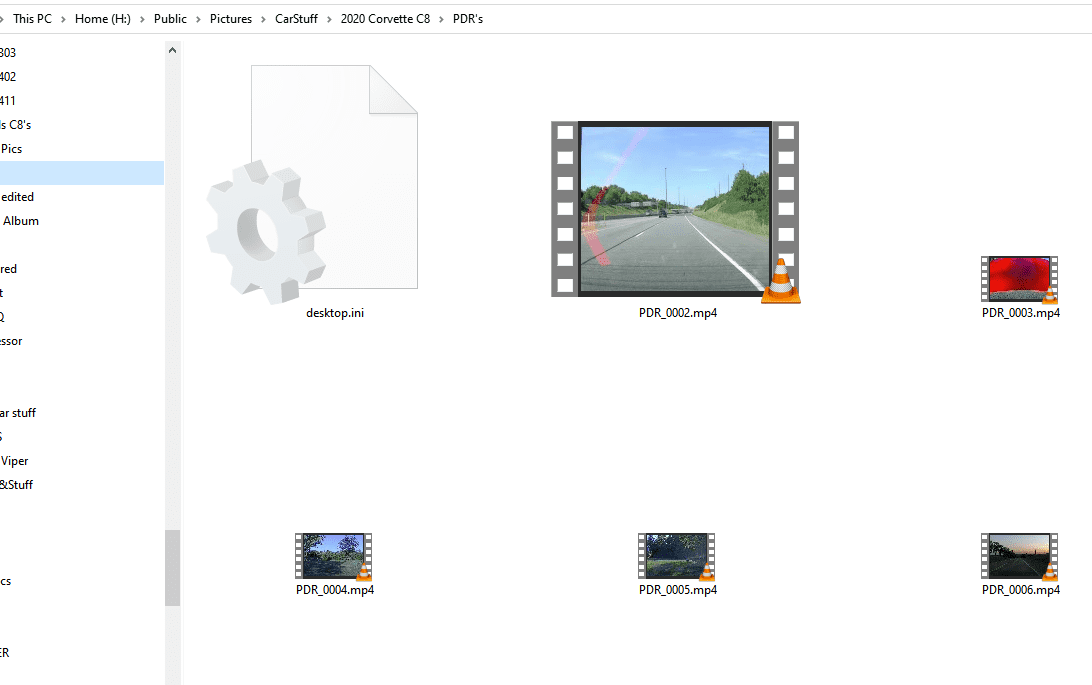Screen dimensions: 1092x685
Task: Select the Viper folder in navigation pane
Action: click(15, 461)
